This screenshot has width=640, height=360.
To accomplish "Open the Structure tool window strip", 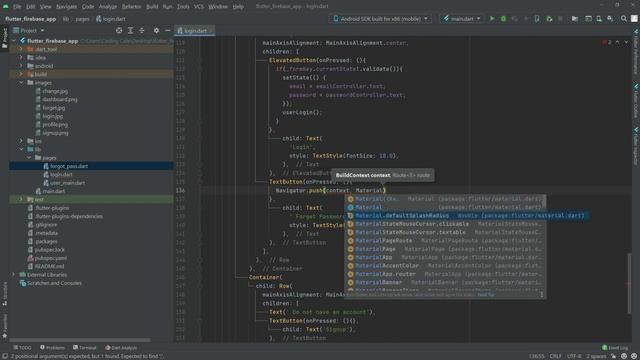I will [4, 294].
